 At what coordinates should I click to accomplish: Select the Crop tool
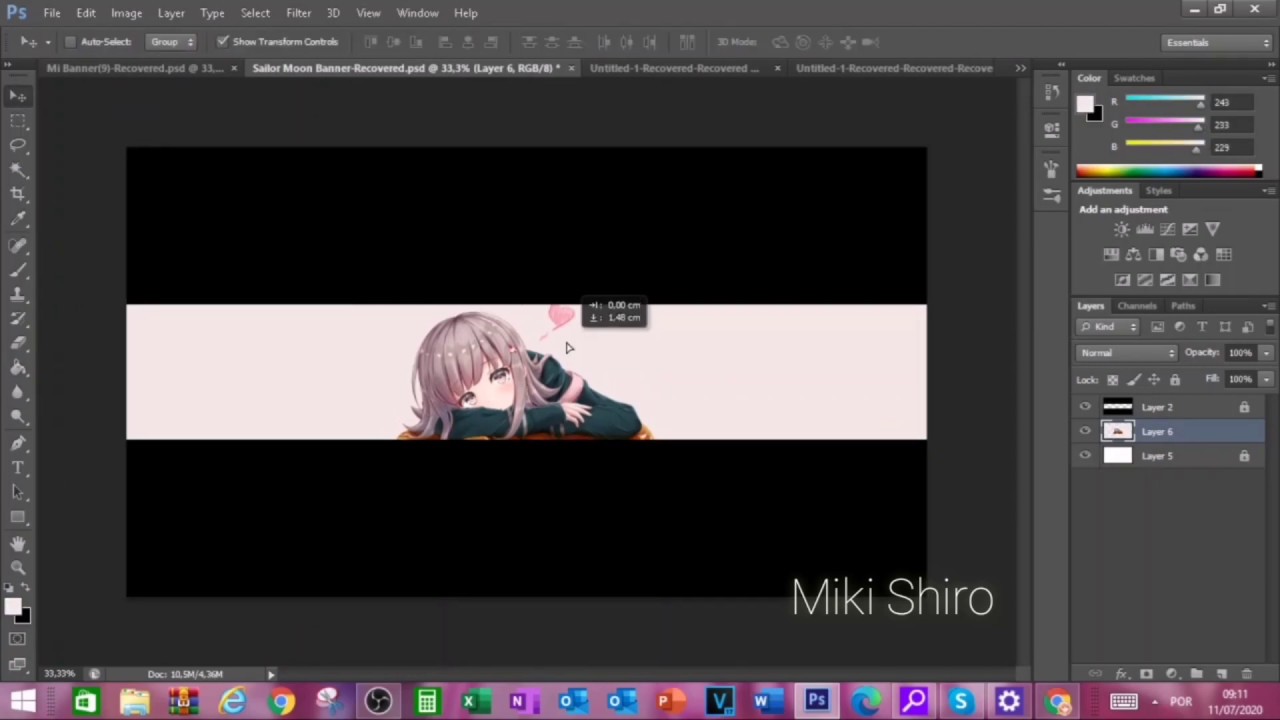(18, 194)
